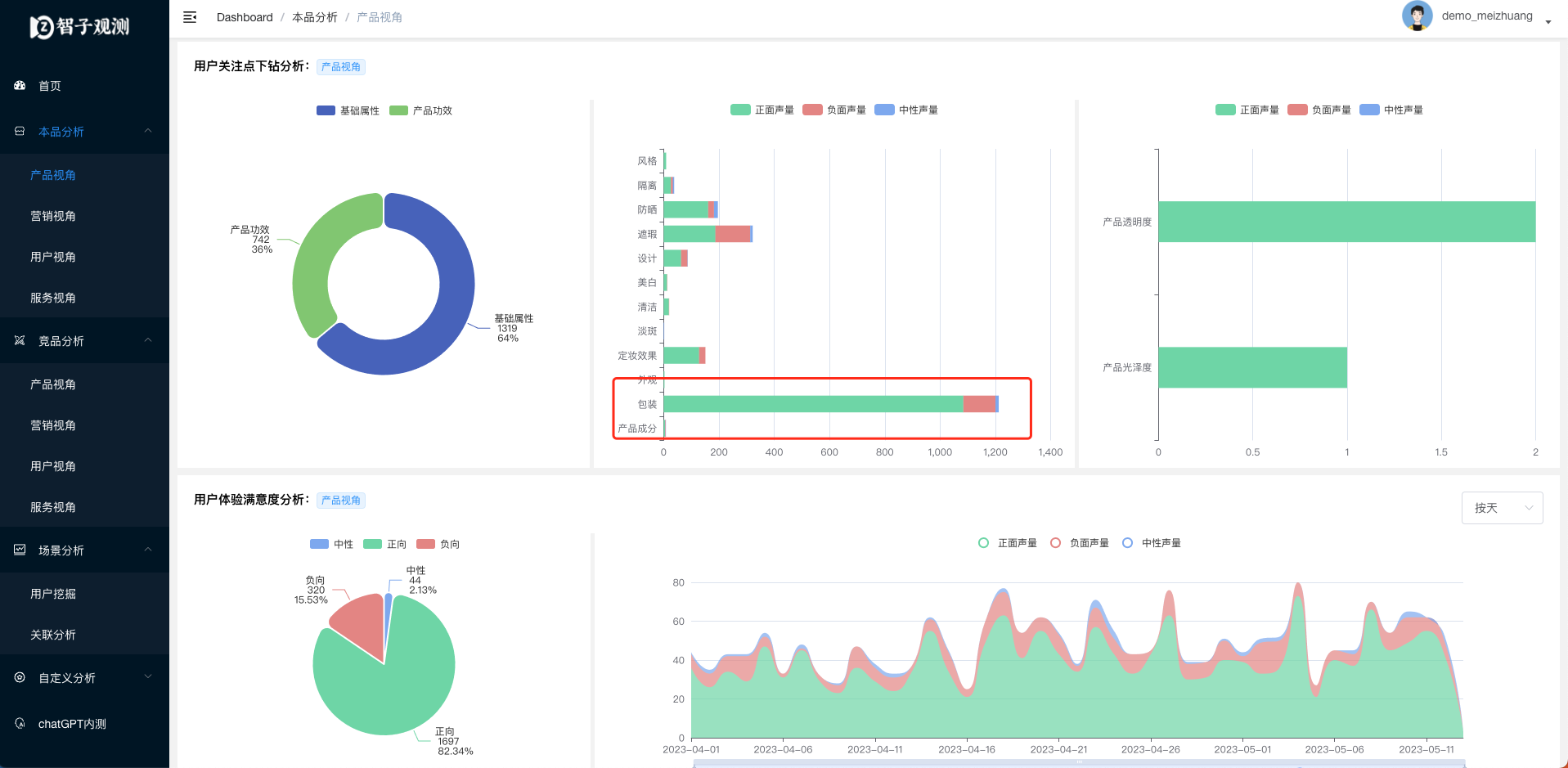Select 营销视角 under 竞品分析
Viewport: 1568px width, 768px height.
tap(84, 425)
